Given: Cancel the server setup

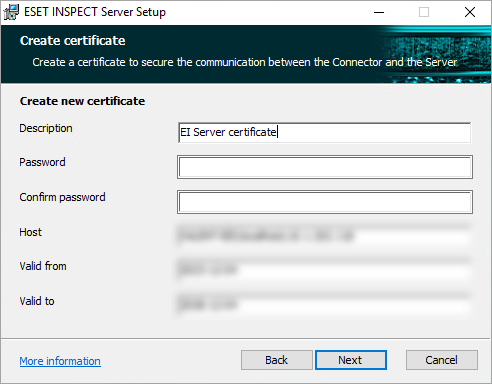Looking at the screenshot, I should point(442,360).
